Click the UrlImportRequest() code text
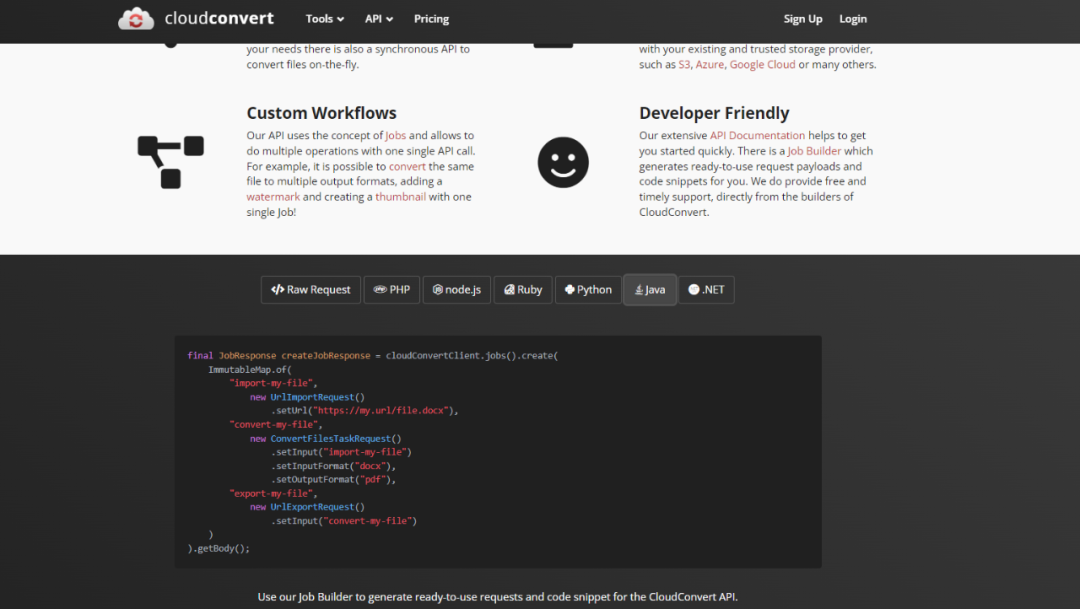This screenshot has height=609, width=1080. tap(318, 397)
